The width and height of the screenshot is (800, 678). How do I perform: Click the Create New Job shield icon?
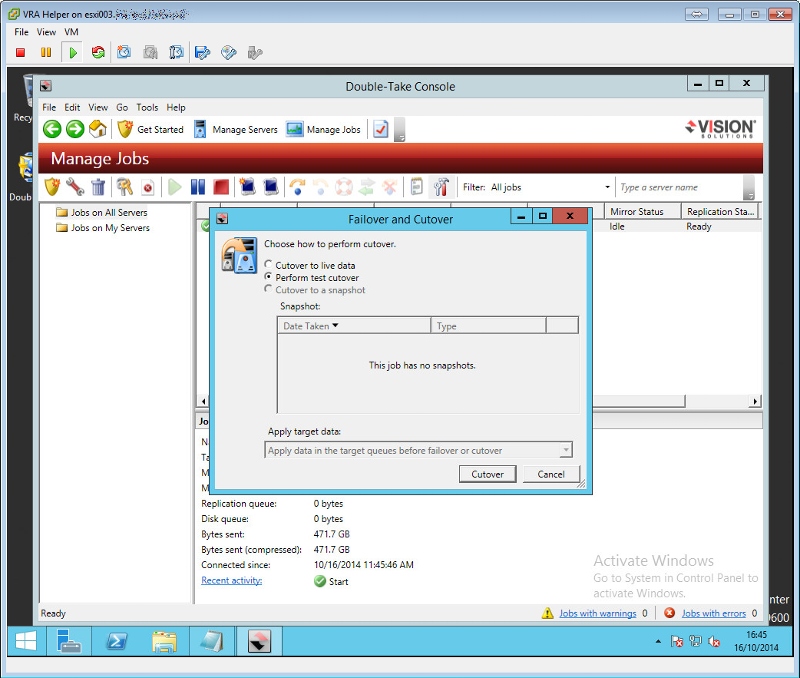pyautogui.click(x=52, y=187)
